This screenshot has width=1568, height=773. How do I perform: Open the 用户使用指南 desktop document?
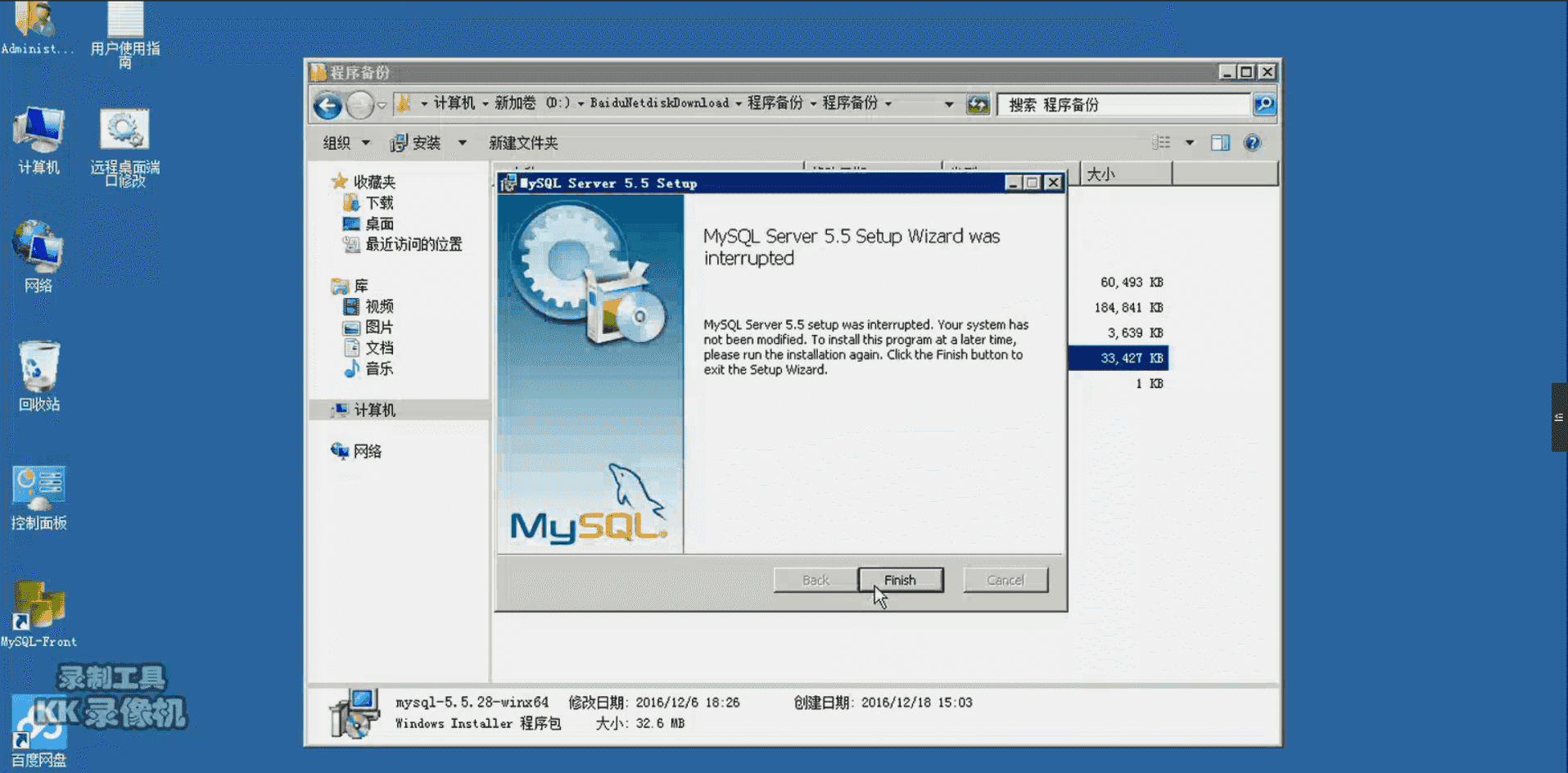click(x=125, y=35)
